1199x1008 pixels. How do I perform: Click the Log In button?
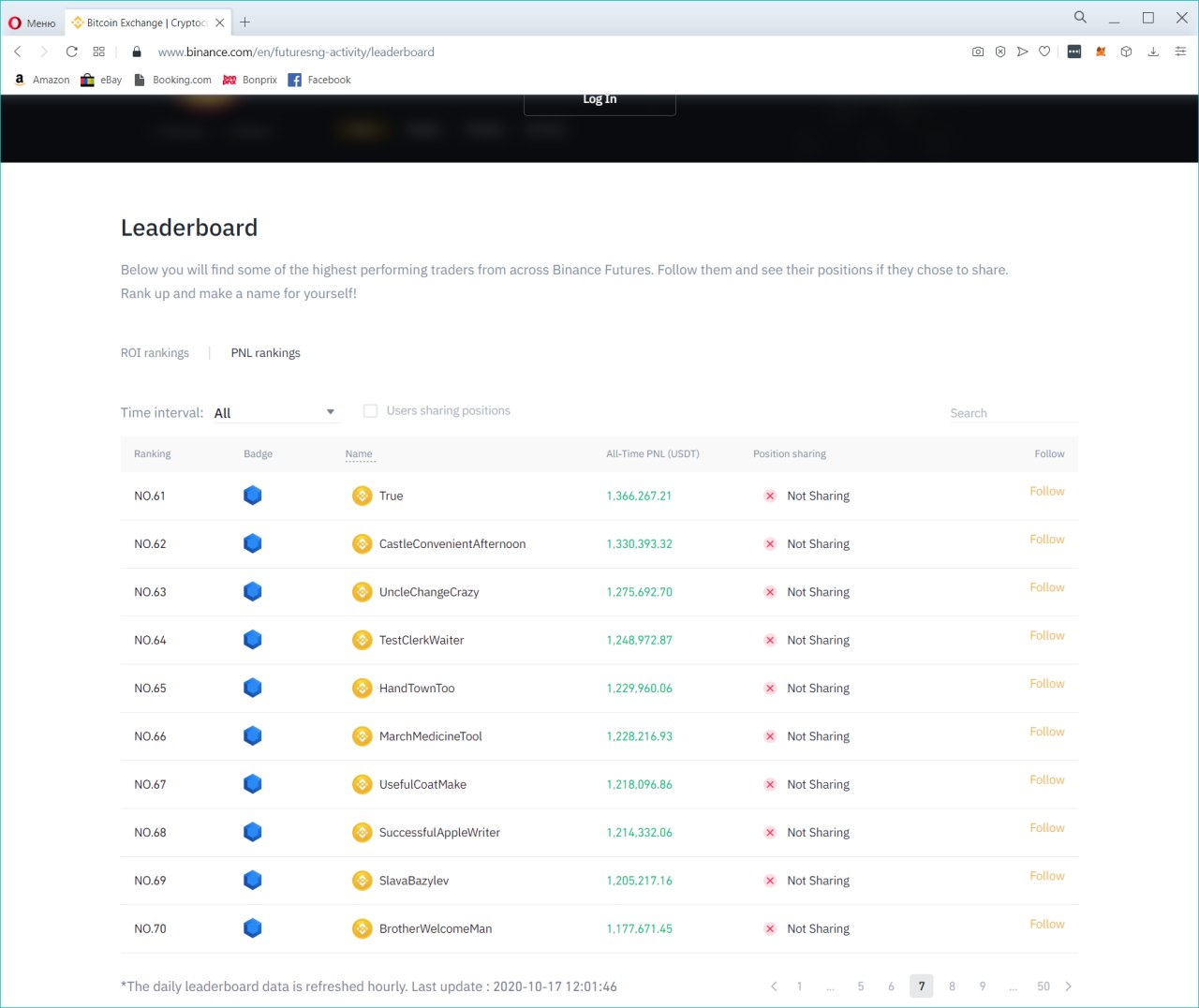coord(599,100)
